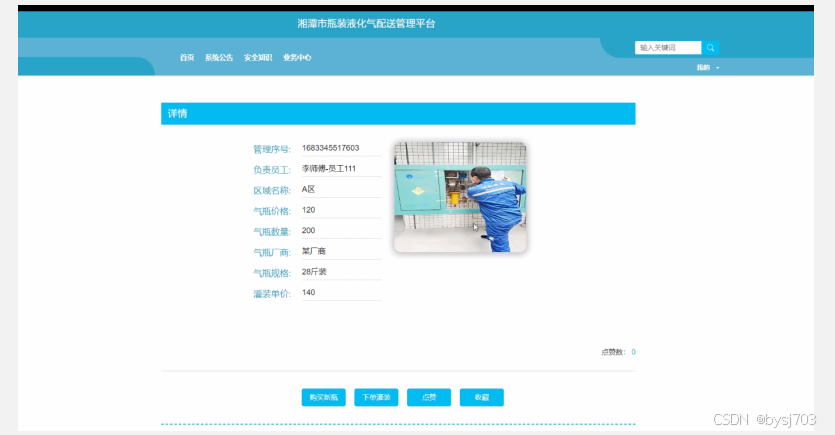
Task: Click the 负责员工 field label
Action: point(272,170)
